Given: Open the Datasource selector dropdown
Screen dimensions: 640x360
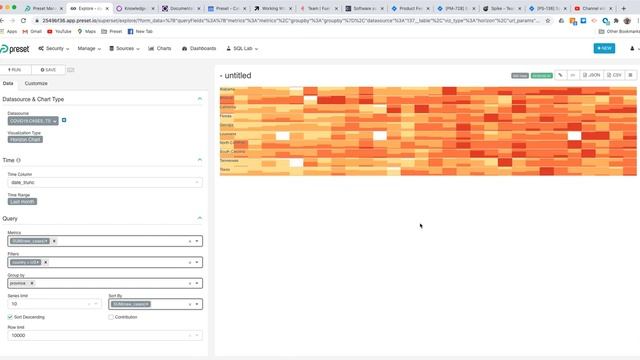Looking at the screenshot, I should click(33, 121).
